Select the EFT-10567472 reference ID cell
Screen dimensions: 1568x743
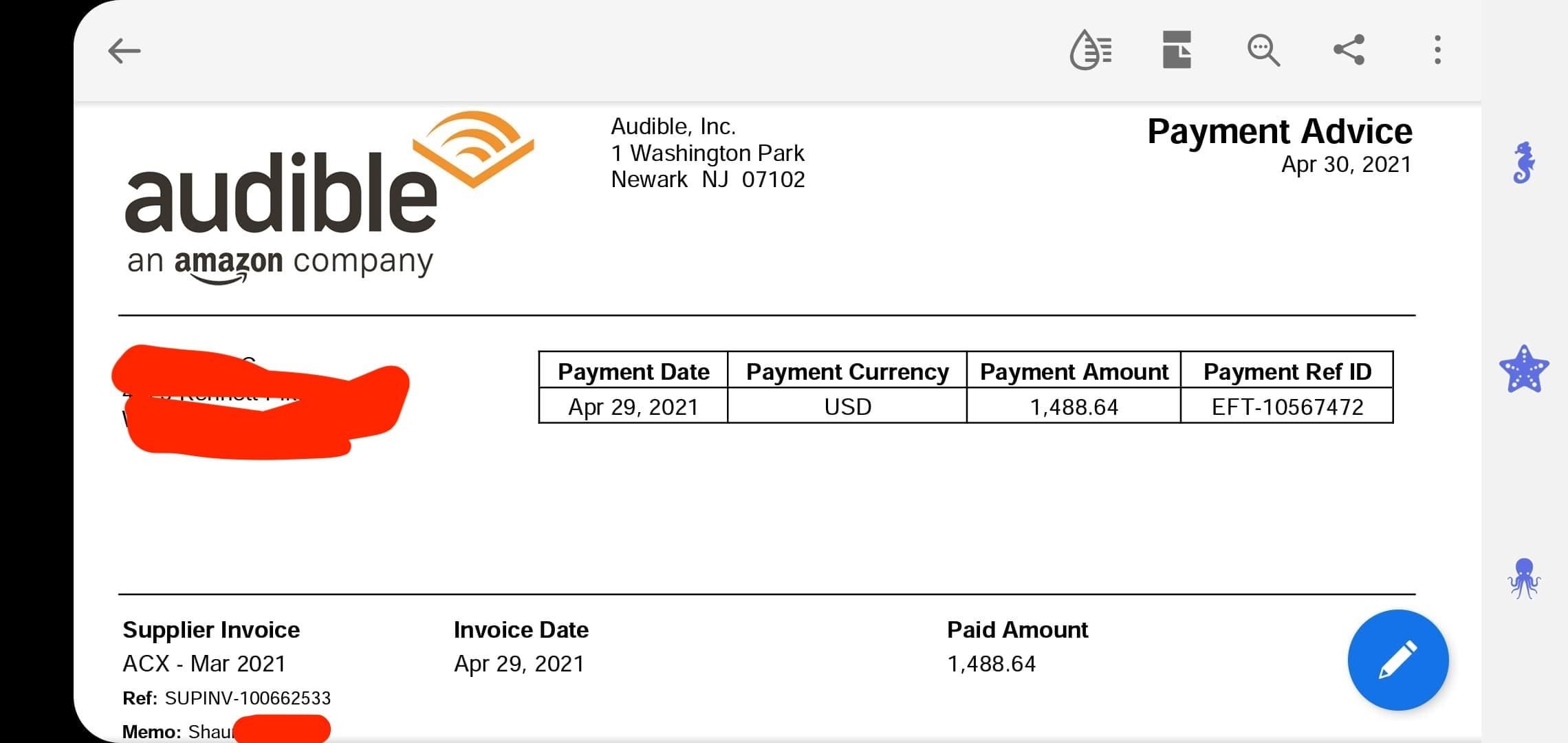click(x=1287, y=407)
